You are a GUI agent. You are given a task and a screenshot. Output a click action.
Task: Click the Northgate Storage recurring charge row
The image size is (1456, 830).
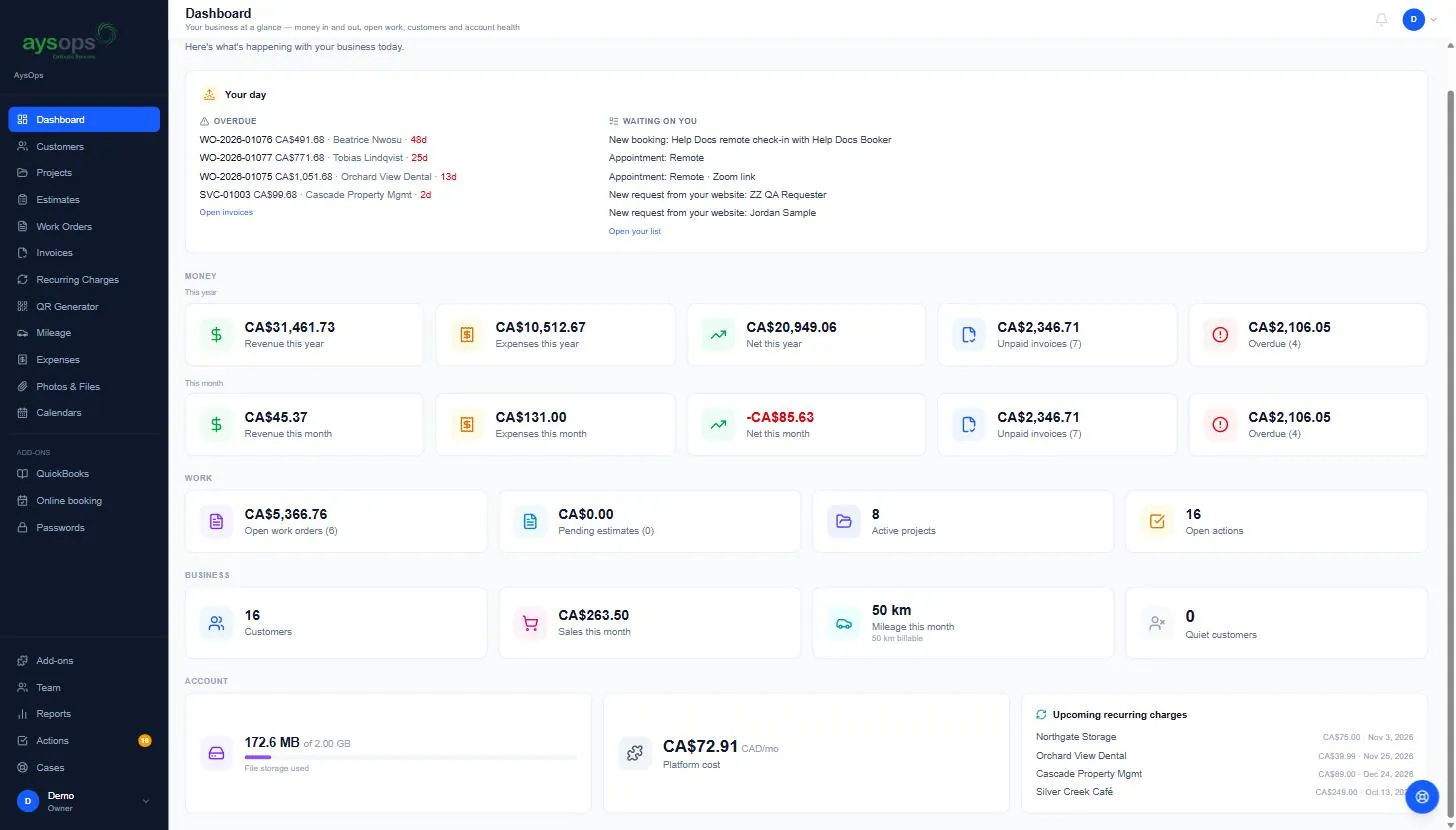click(x=1225, y=737)
